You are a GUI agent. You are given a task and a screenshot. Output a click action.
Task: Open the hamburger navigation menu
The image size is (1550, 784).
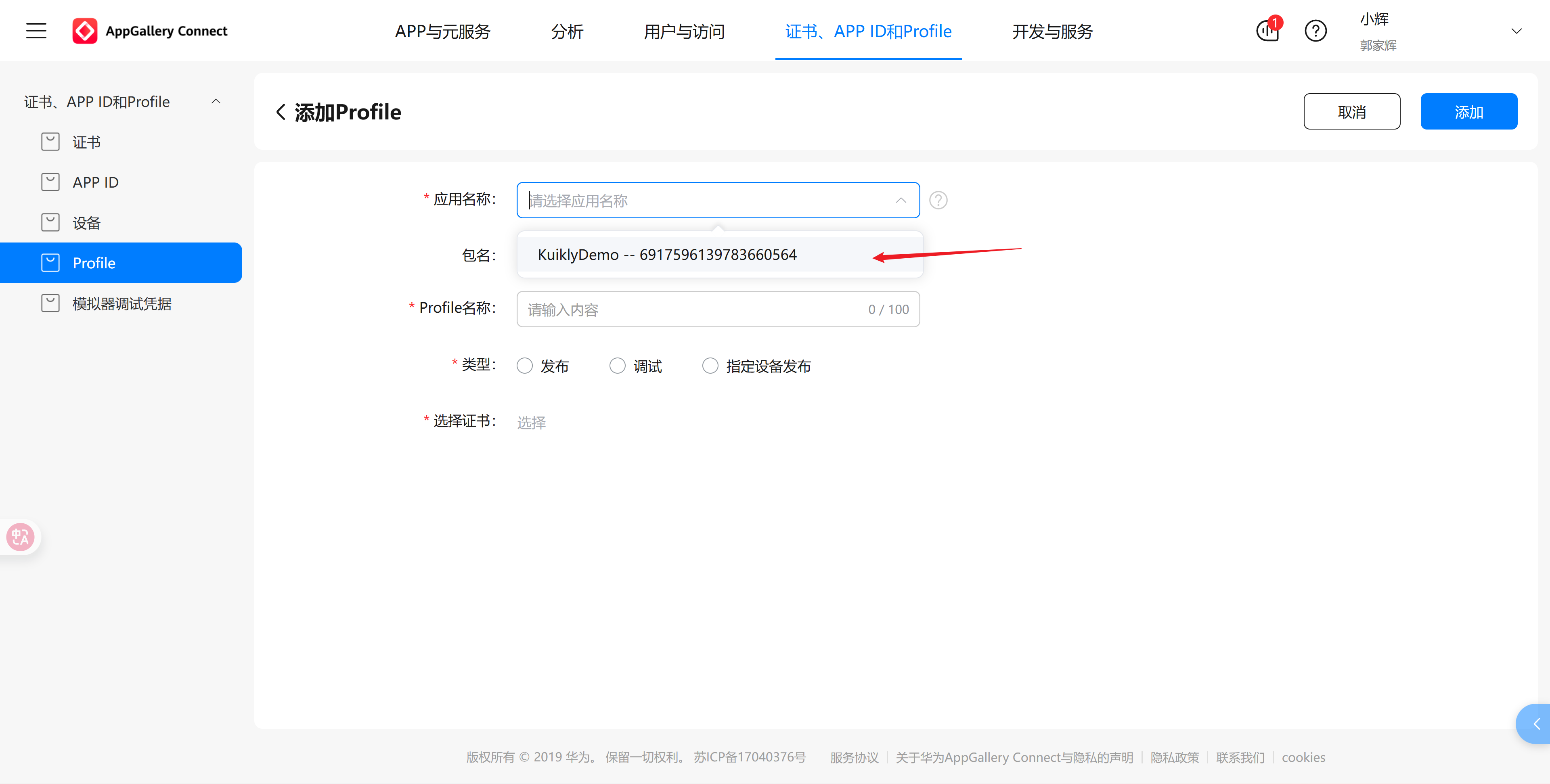tap(36, 30)
